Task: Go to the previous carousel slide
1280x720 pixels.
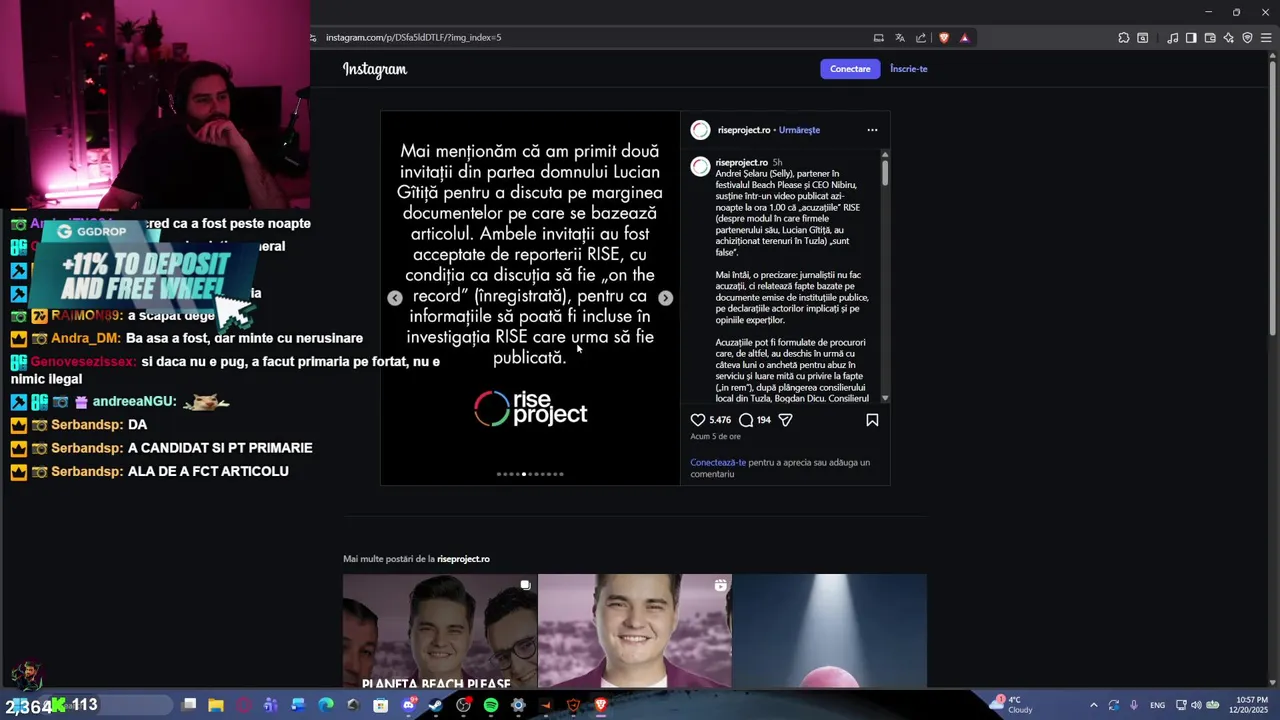Action: point(395,298)
